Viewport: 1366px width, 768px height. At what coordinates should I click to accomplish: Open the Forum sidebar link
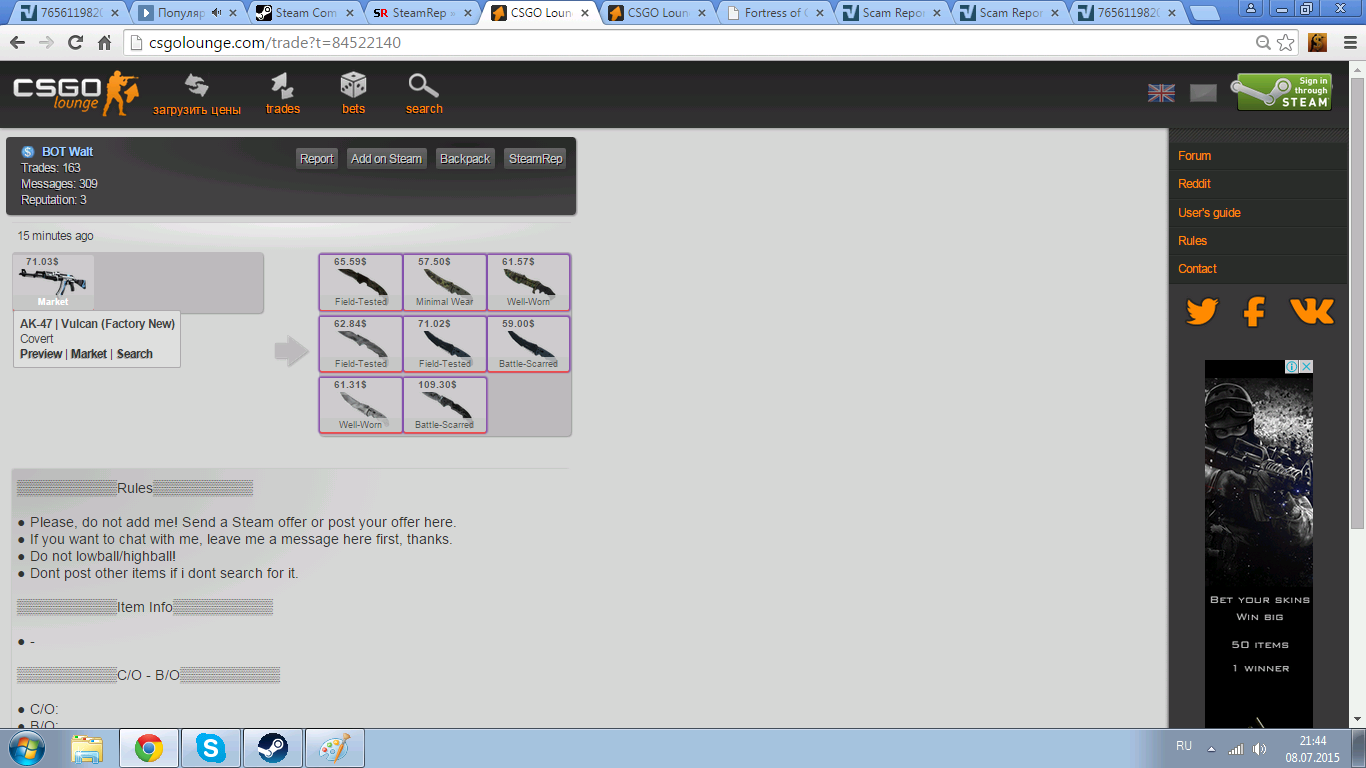[x=1194, y=156]
